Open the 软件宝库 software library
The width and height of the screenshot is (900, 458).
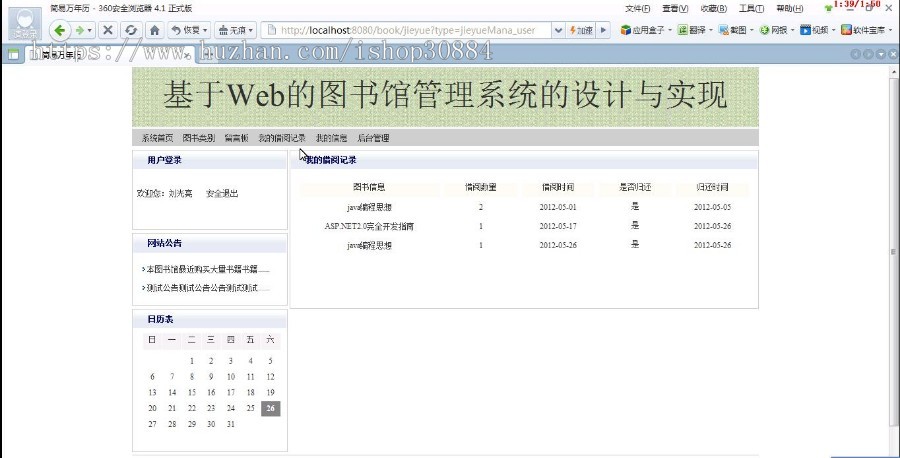(x=863, y=30)
